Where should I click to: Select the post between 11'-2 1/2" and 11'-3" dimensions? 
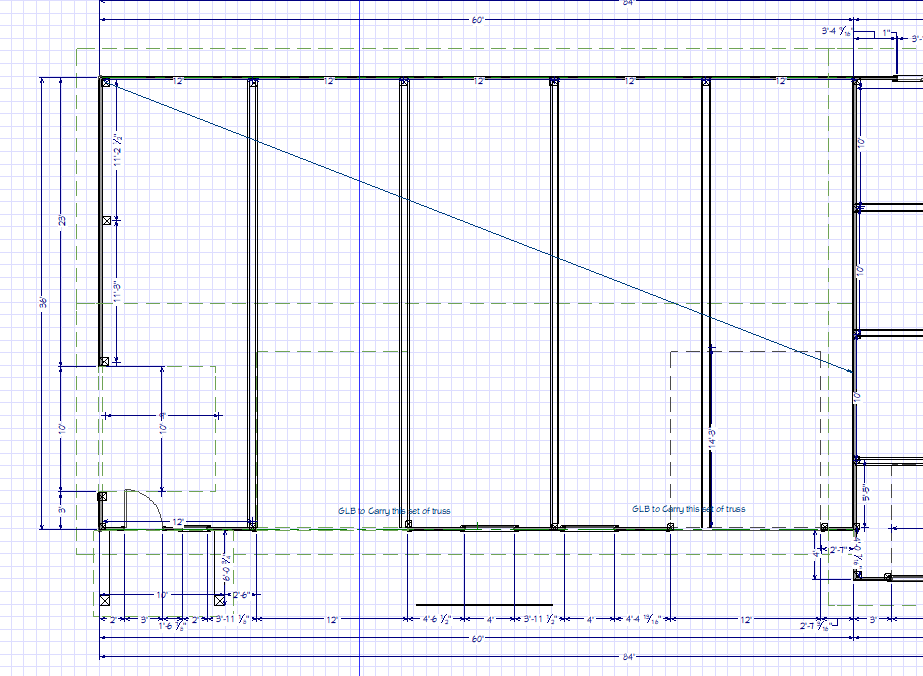pyautogui.click(x=107, y=220)
